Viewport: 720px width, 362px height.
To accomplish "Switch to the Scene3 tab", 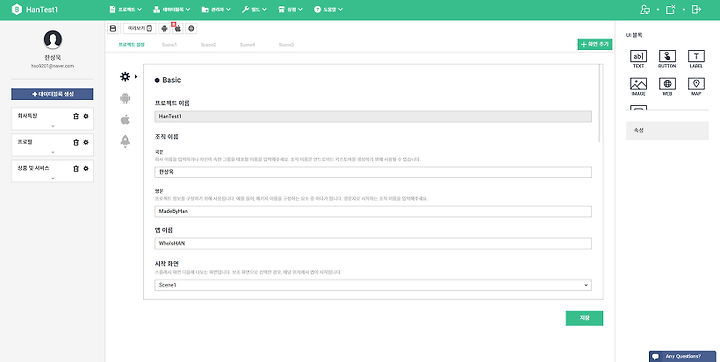I will [x=286, y=45].
